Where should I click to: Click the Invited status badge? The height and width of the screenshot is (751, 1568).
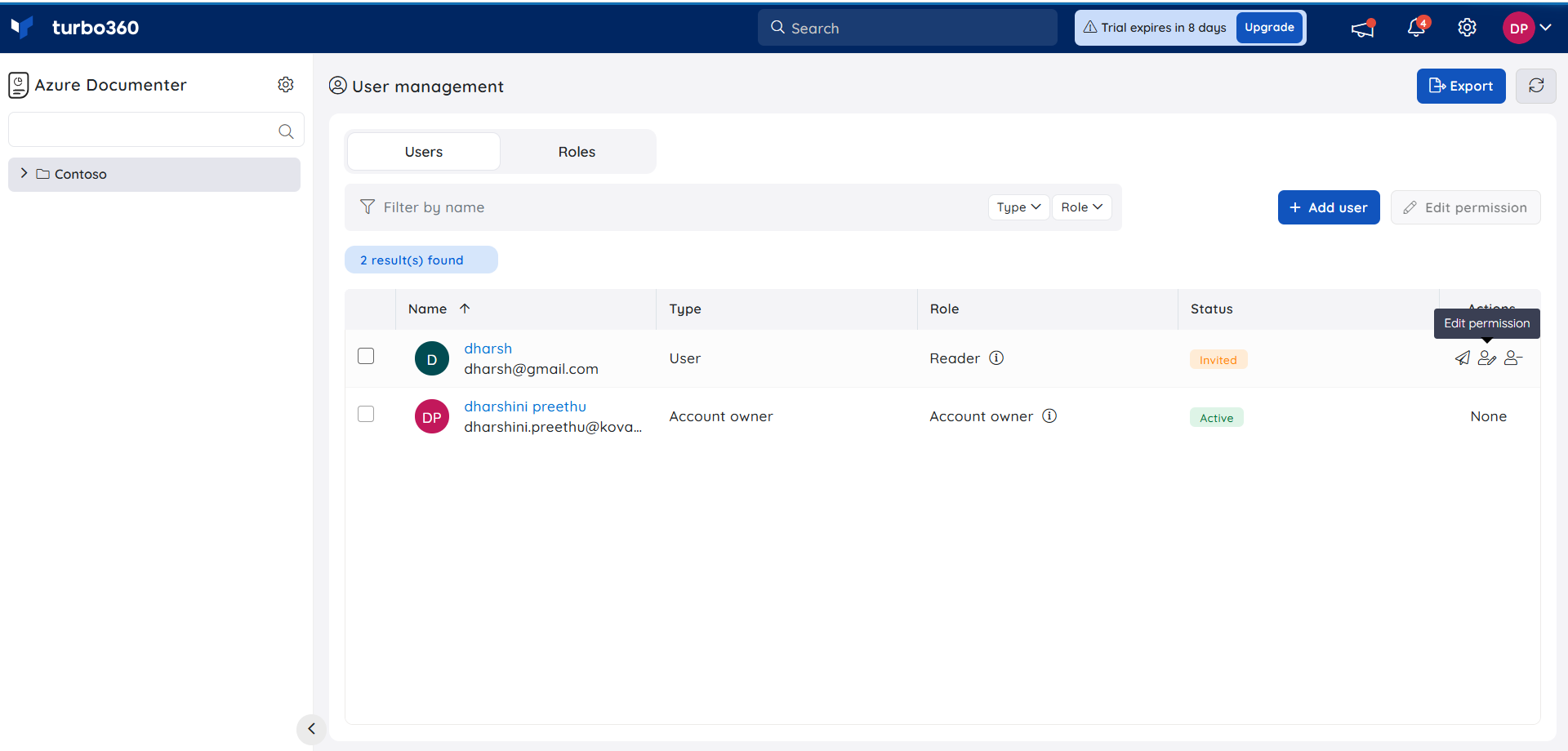click(1218, 360)
